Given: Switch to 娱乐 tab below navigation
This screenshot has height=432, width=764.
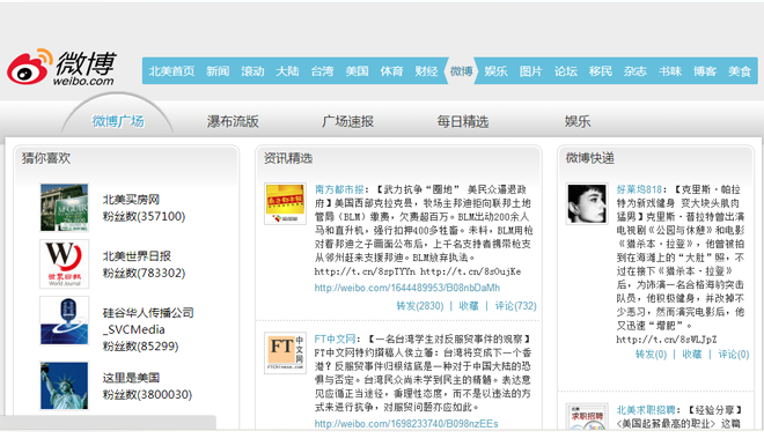Looking at the screenshot, I should 577,121.
